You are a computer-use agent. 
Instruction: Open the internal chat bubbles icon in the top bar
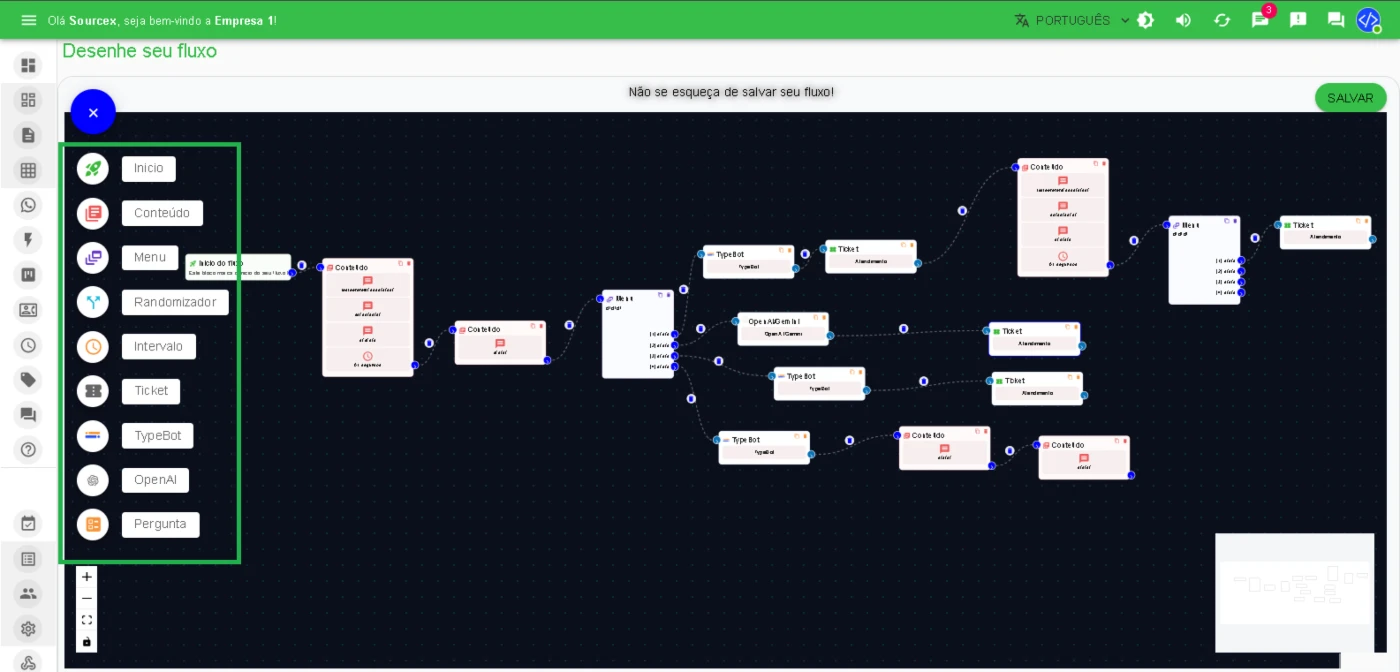point(1336,20)
